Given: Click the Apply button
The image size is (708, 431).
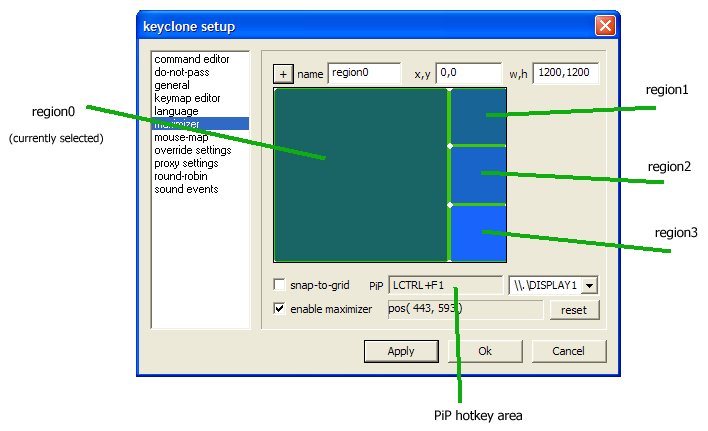Looking at the screenshot, I should coord(401,351).
